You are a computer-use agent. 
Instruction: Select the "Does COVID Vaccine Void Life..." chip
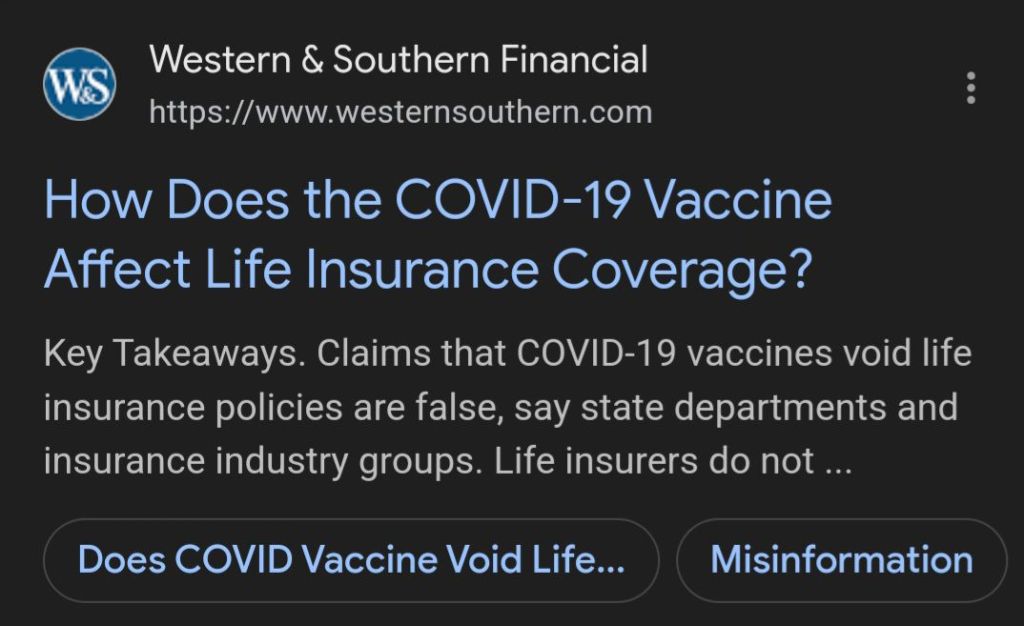pos(351,560)
